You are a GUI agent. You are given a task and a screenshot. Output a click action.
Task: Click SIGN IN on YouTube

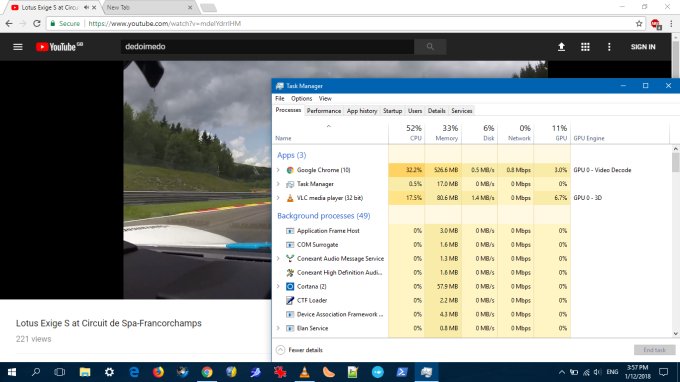(643, 46)
